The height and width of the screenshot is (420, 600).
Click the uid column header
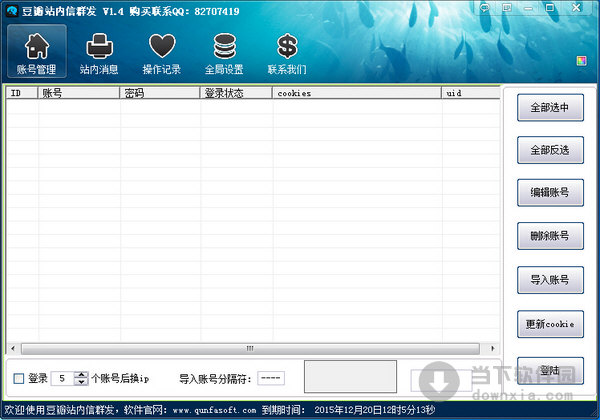click(x=471, y=93)
